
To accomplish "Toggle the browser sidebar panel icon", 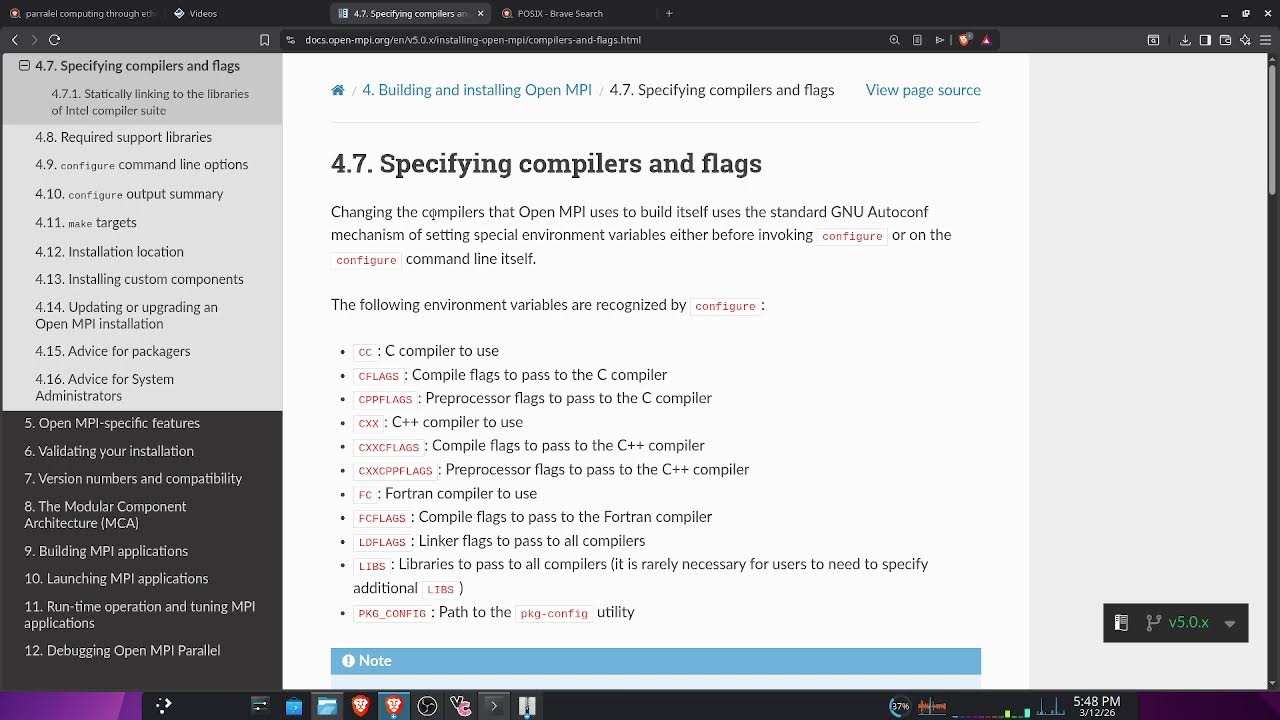I will (x=1205, y=40).
